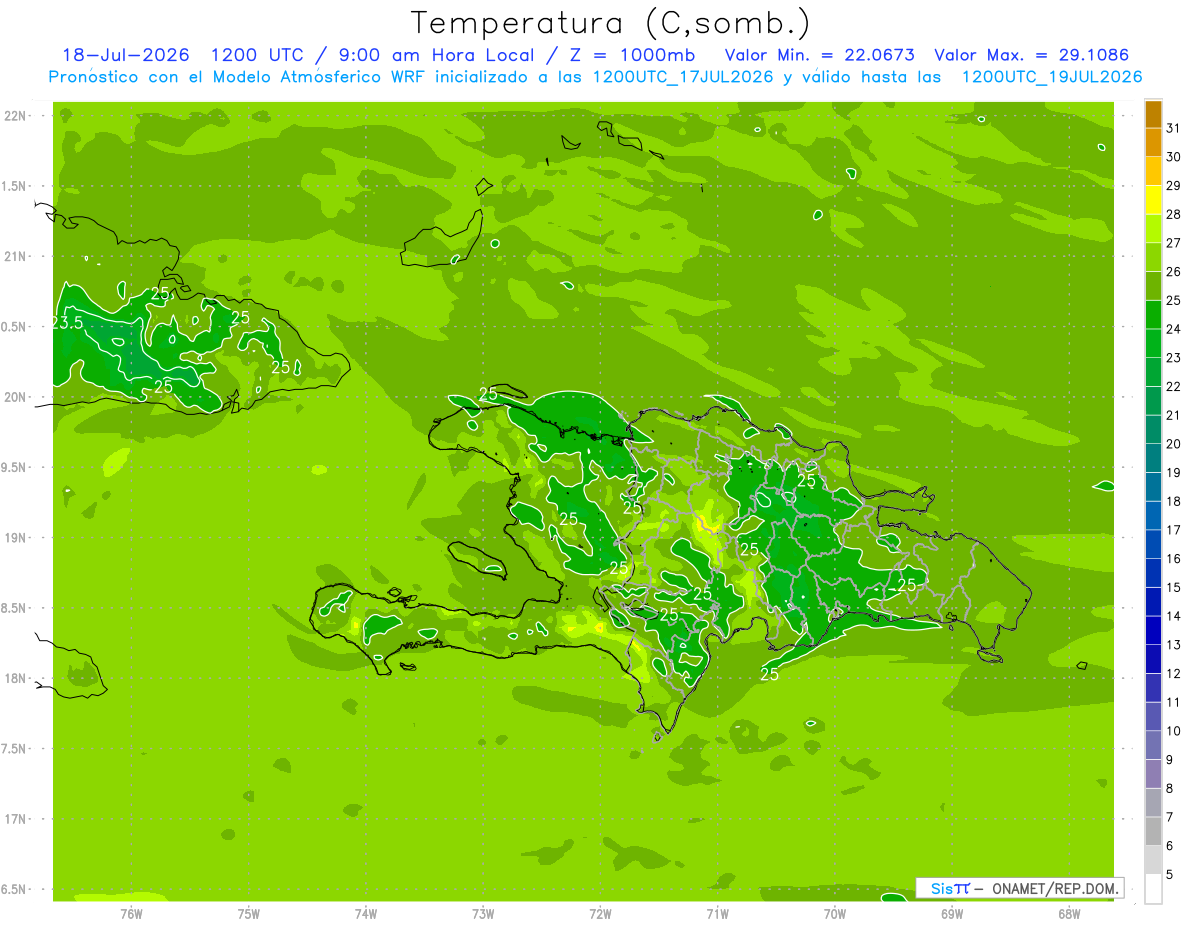Click the dark blue legend swatch between 13 and 14

tap(1153, 631)
